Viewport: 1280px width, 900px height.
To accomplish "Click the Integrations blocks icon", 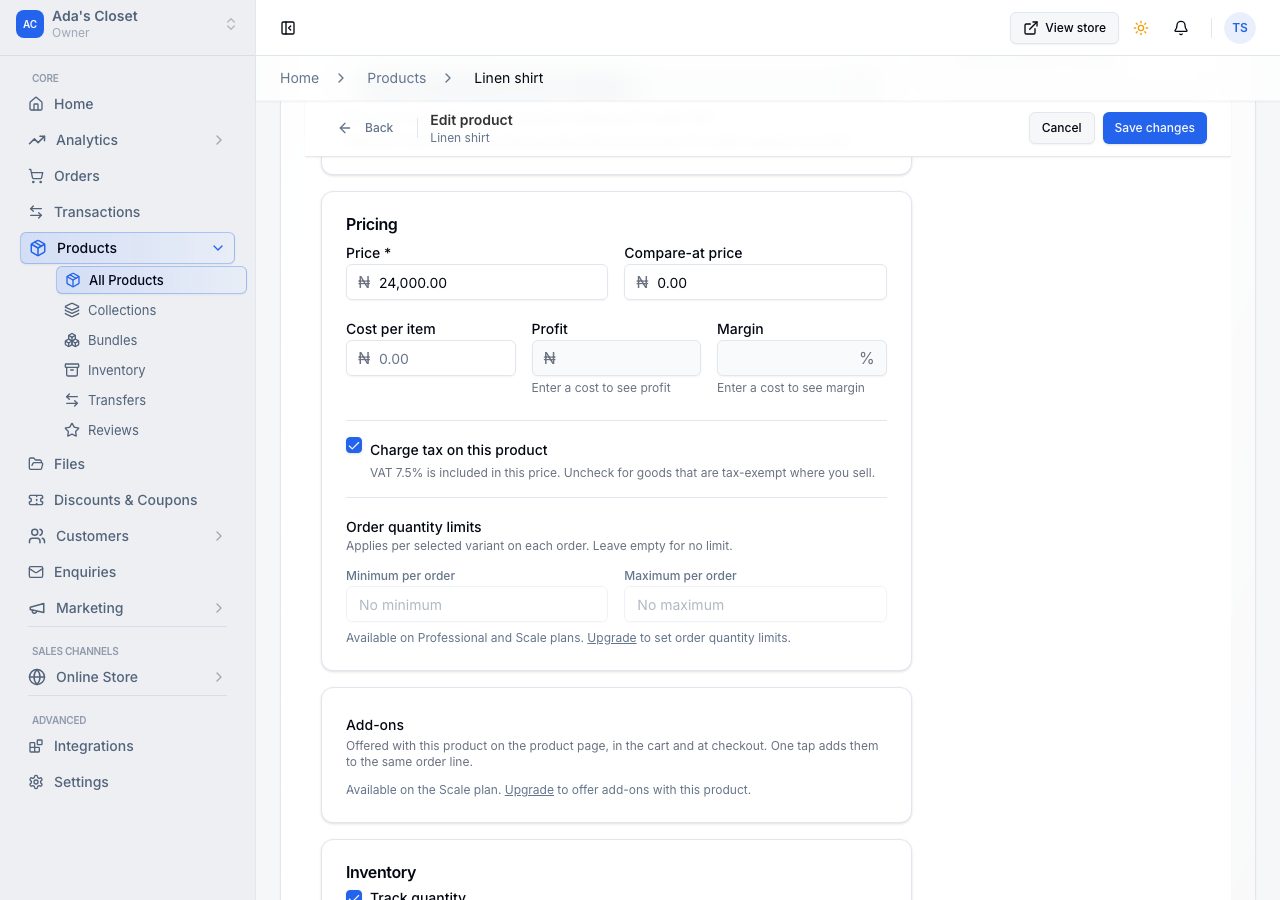I will tap(36, 746).
